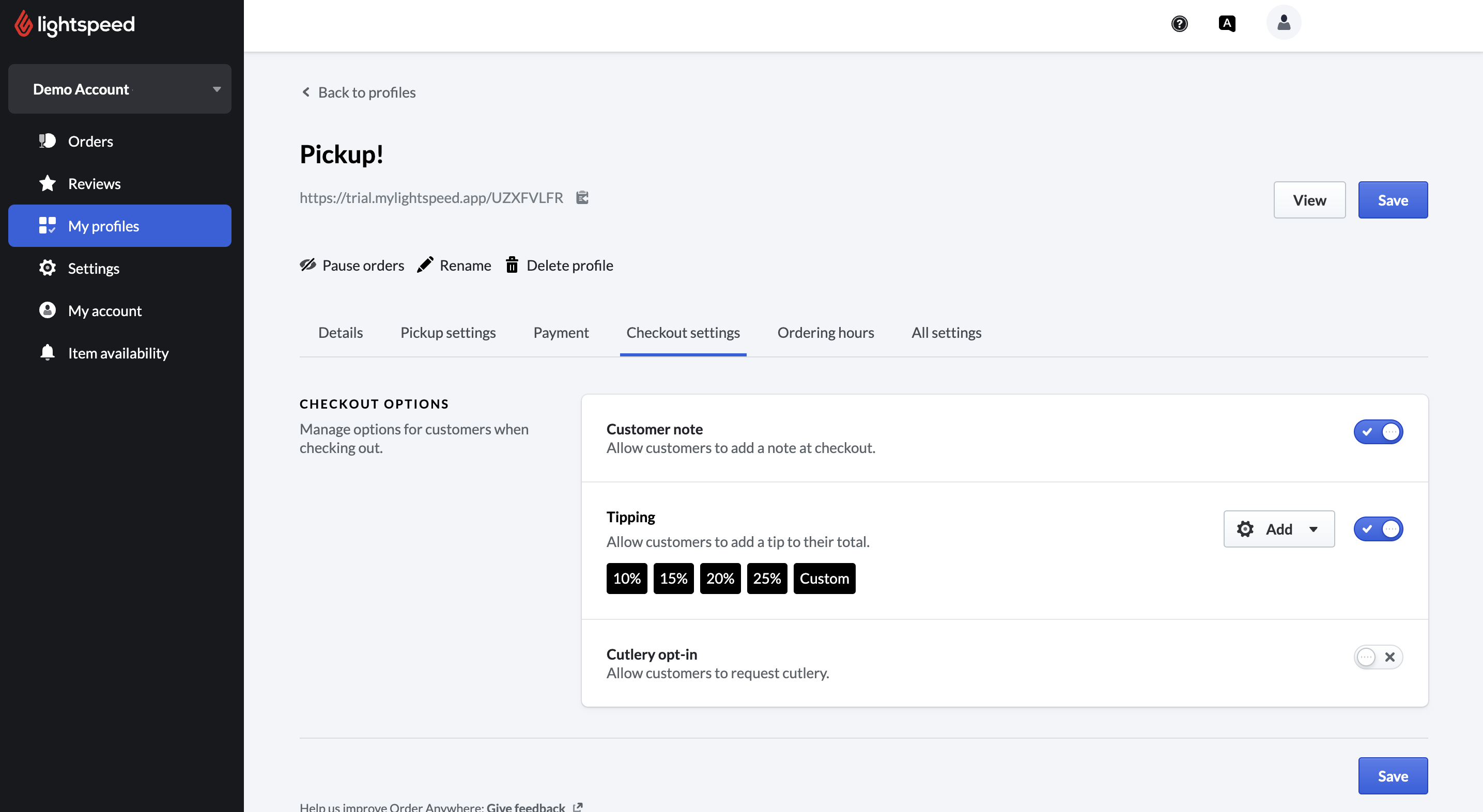Viewport: 1483px width, 812px height.
Task: Delete the profile using the trash icon
Action: (512, 264)
